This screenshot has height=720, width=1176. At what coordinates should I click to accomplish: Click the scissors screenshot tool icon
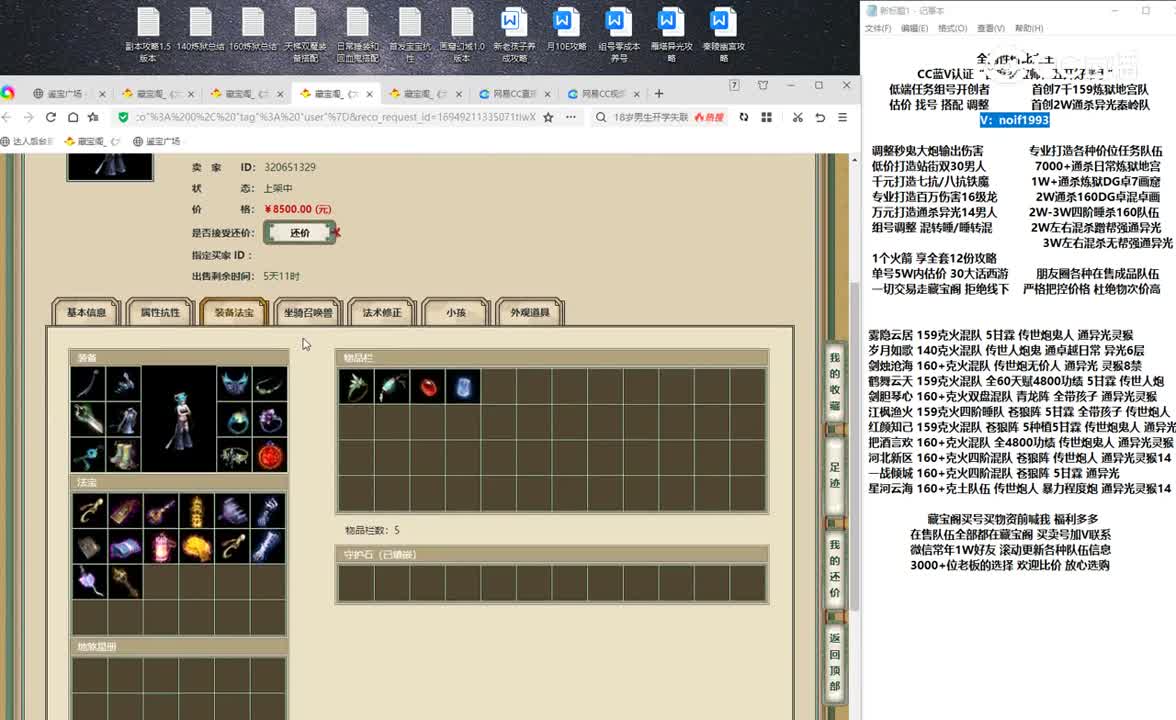(x=797, y=117)
